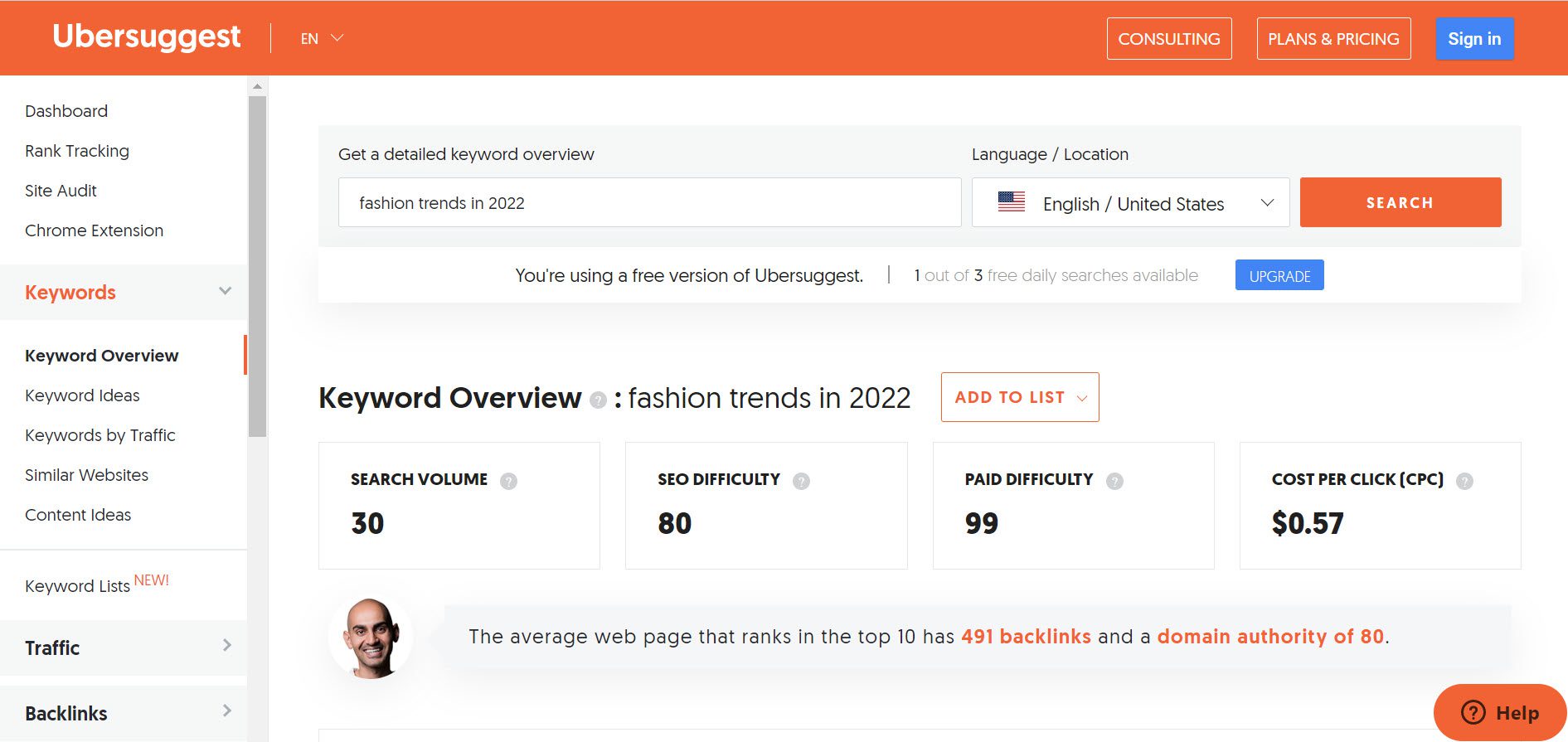
Task: Open Chrome Extension link
Action: [x=94, y=230]
